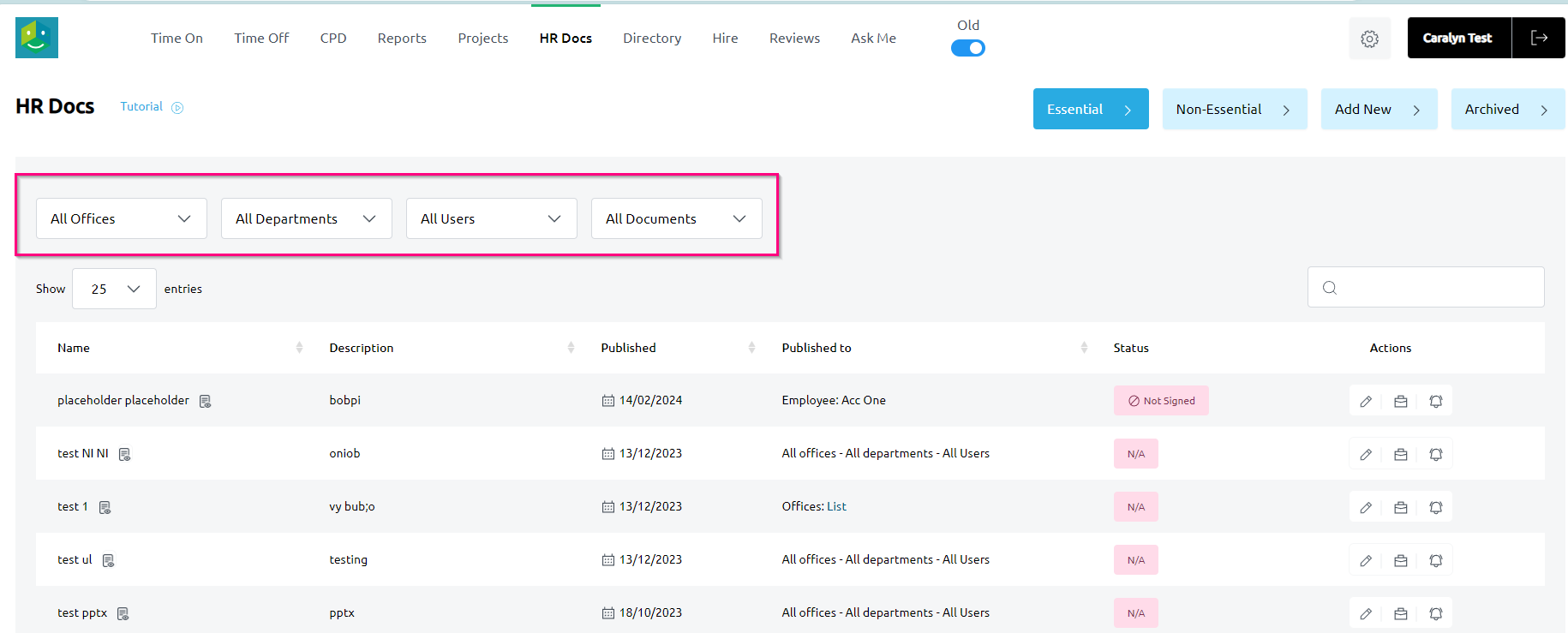The height and width of the screenshot is (633, 1568).
Task: Open the document icon next to test 1
Action: tap(105, 507)
